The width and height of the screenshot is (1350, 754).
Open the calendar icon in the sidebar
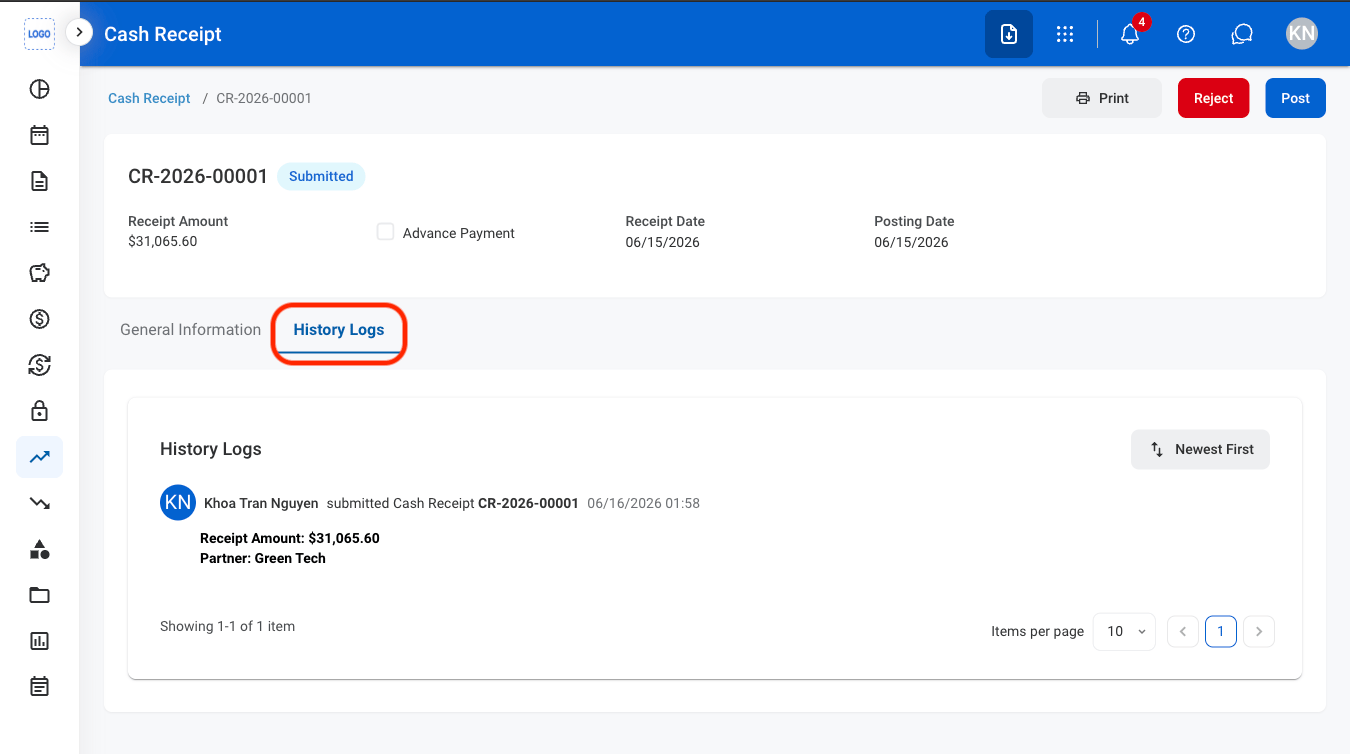tap(39, 135)
